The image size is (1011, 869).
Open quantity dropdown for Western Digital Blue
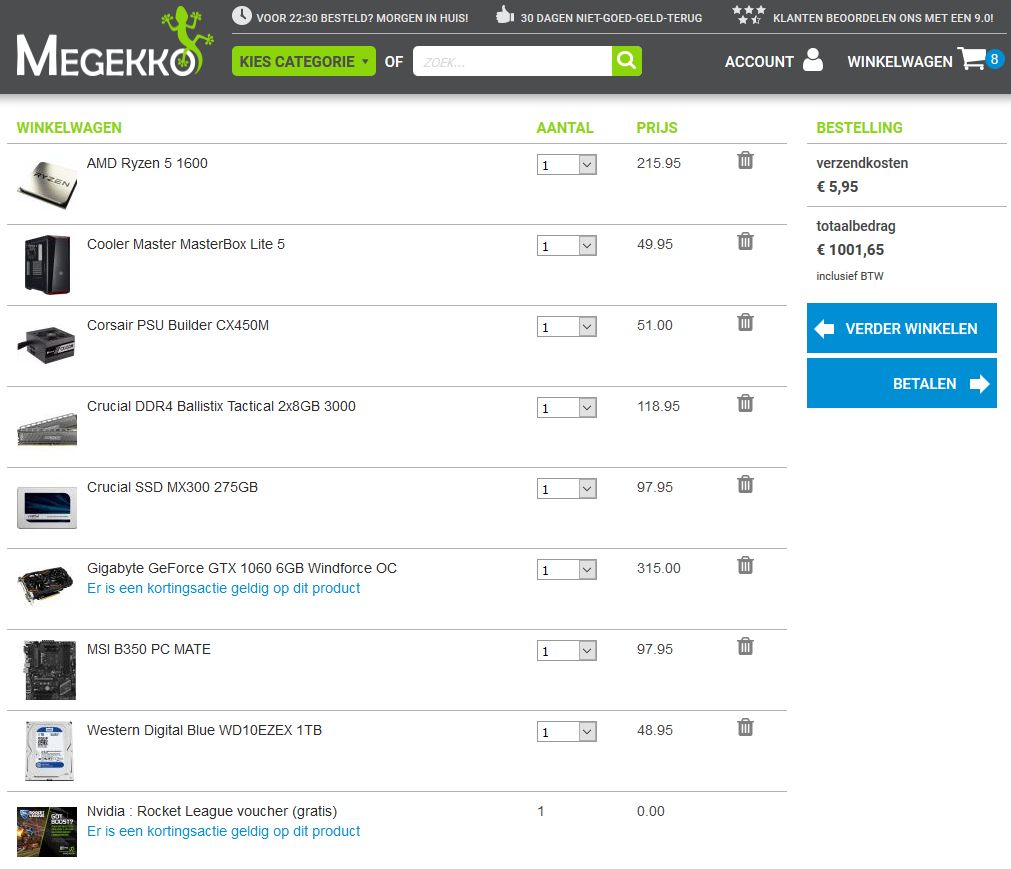click(567, 732)
